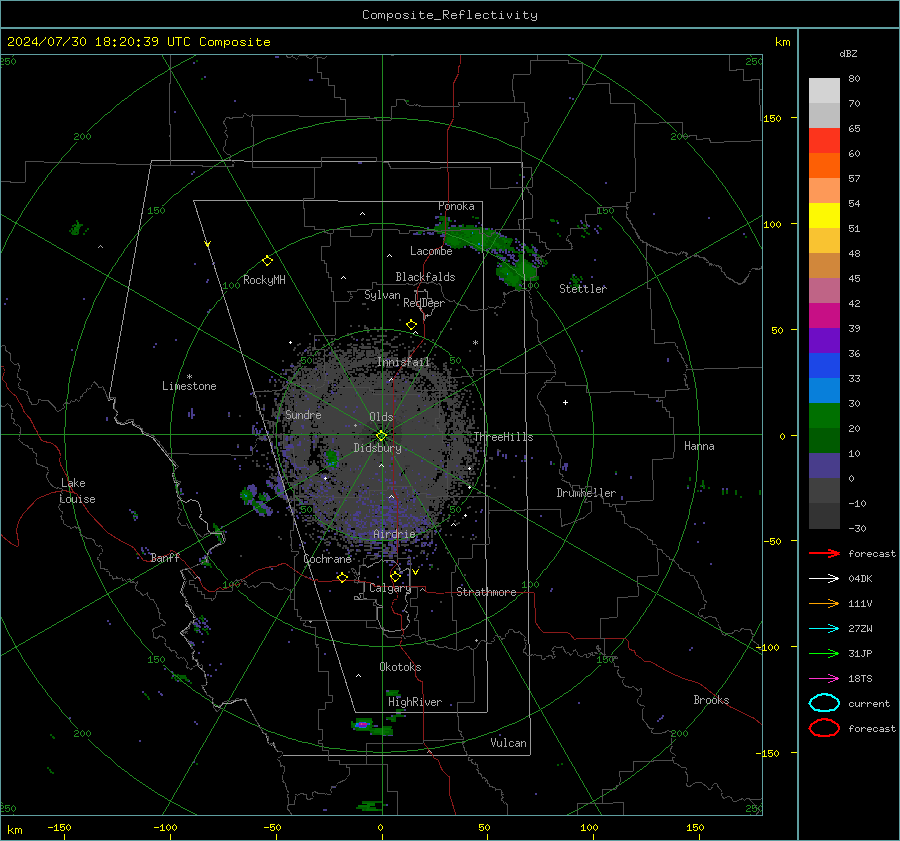The height and width of the screenshot is (841, 900).
Task: Click the 'Stettler' label
Action: pos(583,289)
